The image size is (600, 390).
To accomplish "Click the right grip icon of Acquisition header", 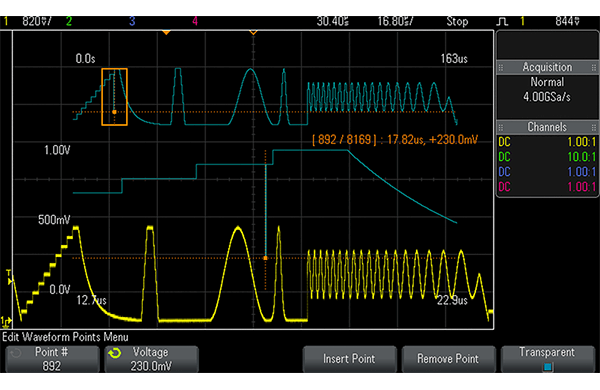I will pos(594,68).
